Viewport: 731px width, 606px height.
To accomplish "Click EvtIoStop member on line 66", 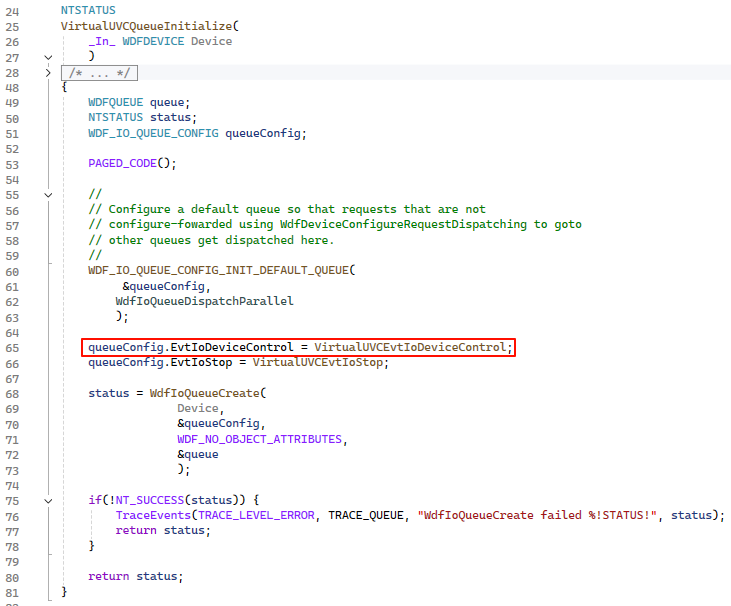I will click(x=201, y=363).
